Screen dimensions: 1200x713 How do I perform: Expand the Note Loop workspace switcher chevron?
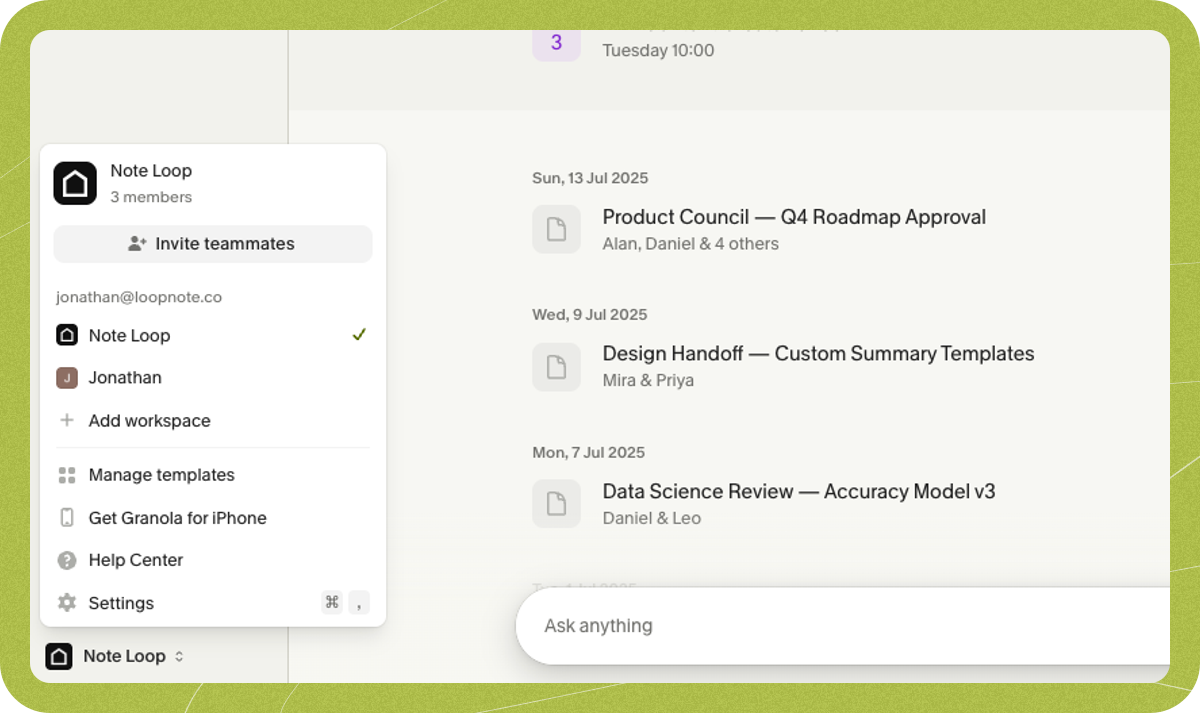[178, 656]
